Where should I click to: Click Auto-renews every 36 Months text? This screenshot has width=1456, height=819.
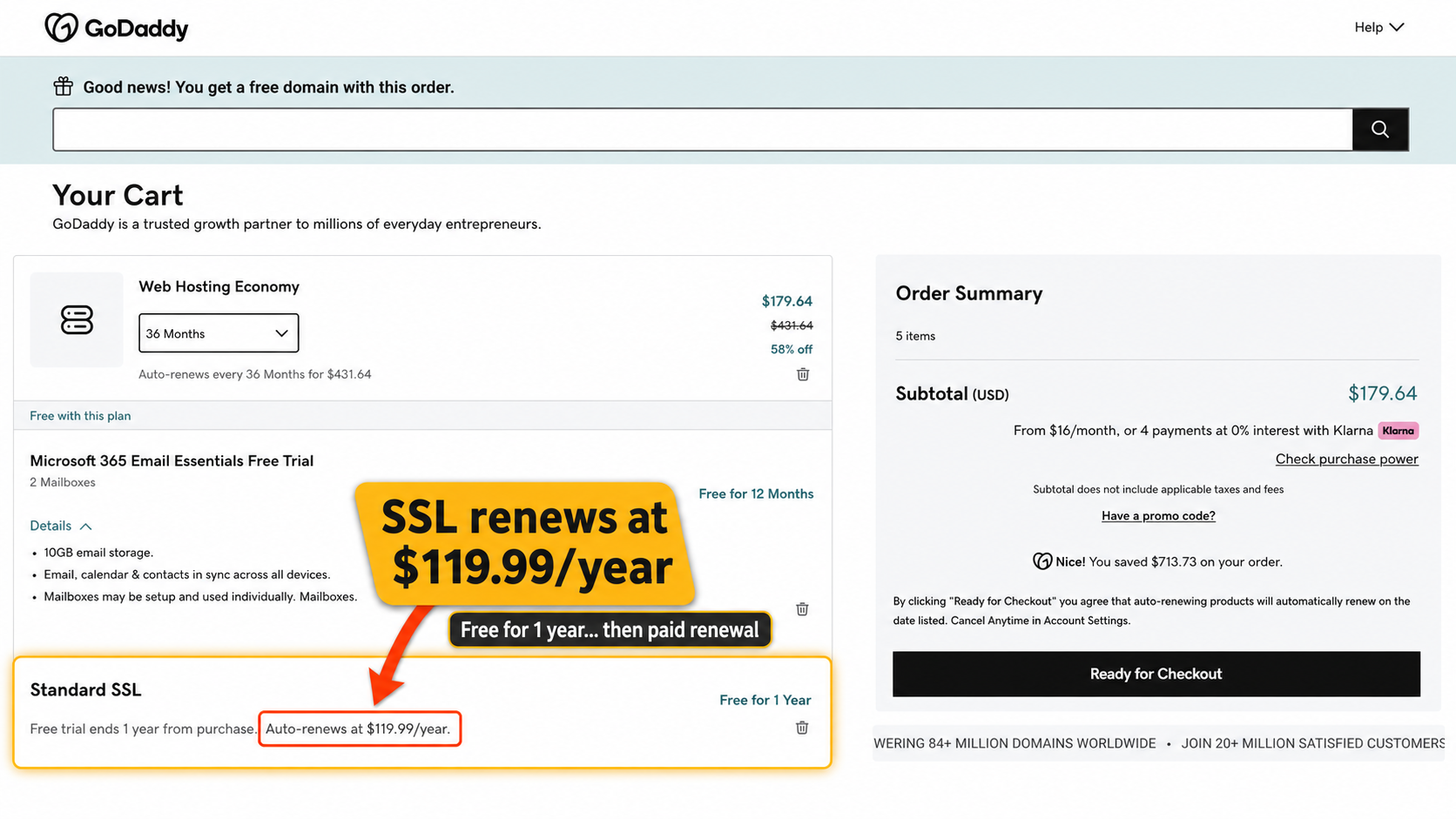pos(254,374)
